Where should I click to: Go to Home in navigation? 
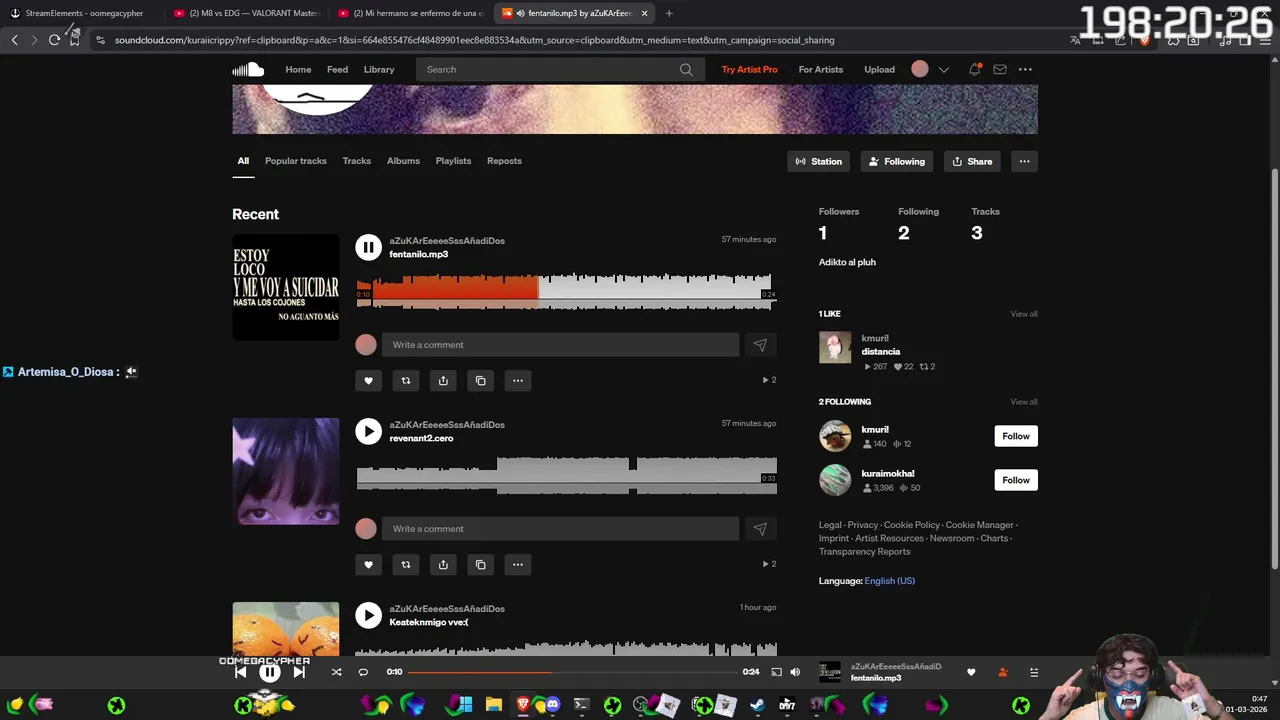[x=298, y=69]
